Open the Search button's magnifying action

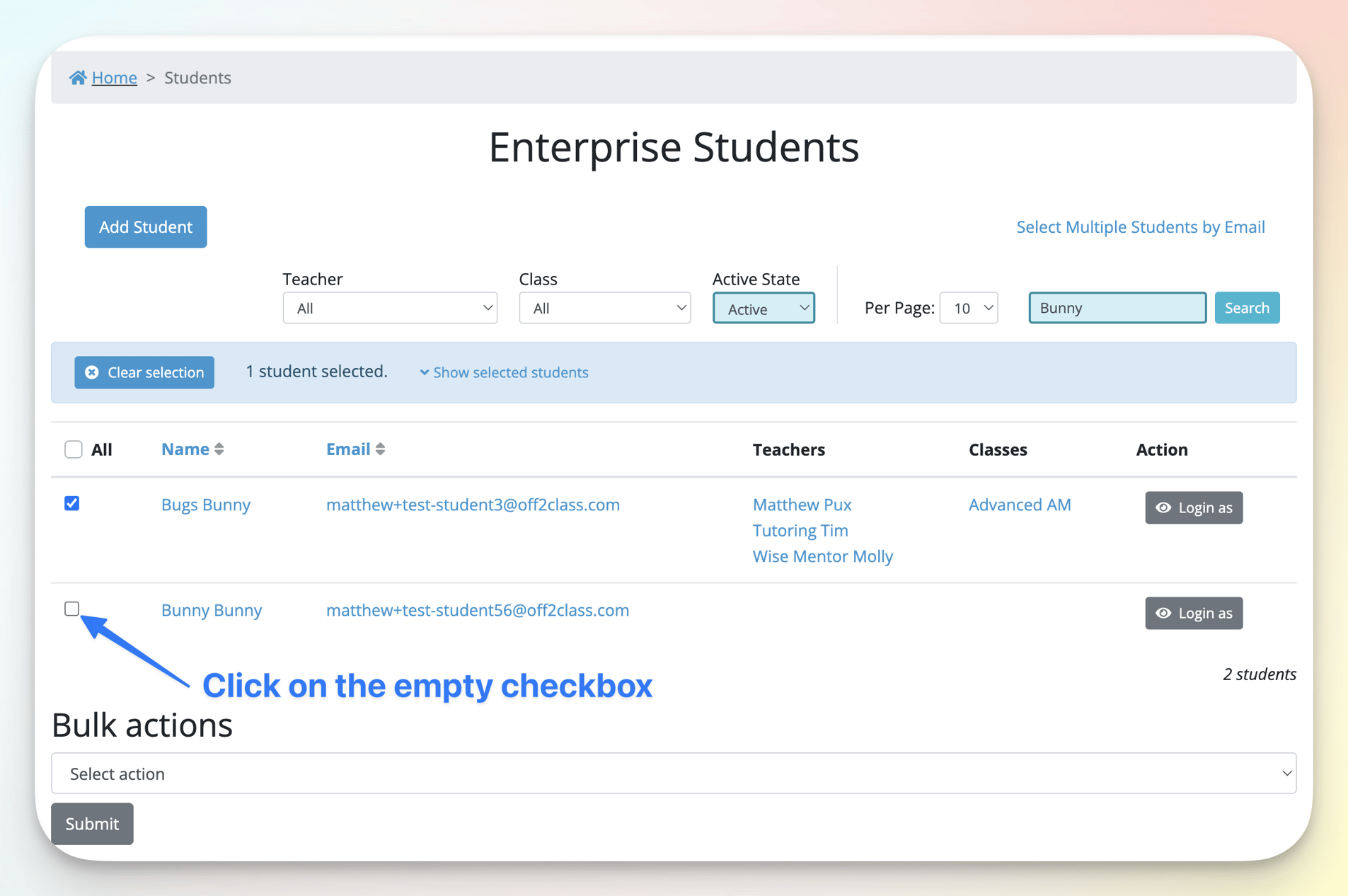point(1246,307)
